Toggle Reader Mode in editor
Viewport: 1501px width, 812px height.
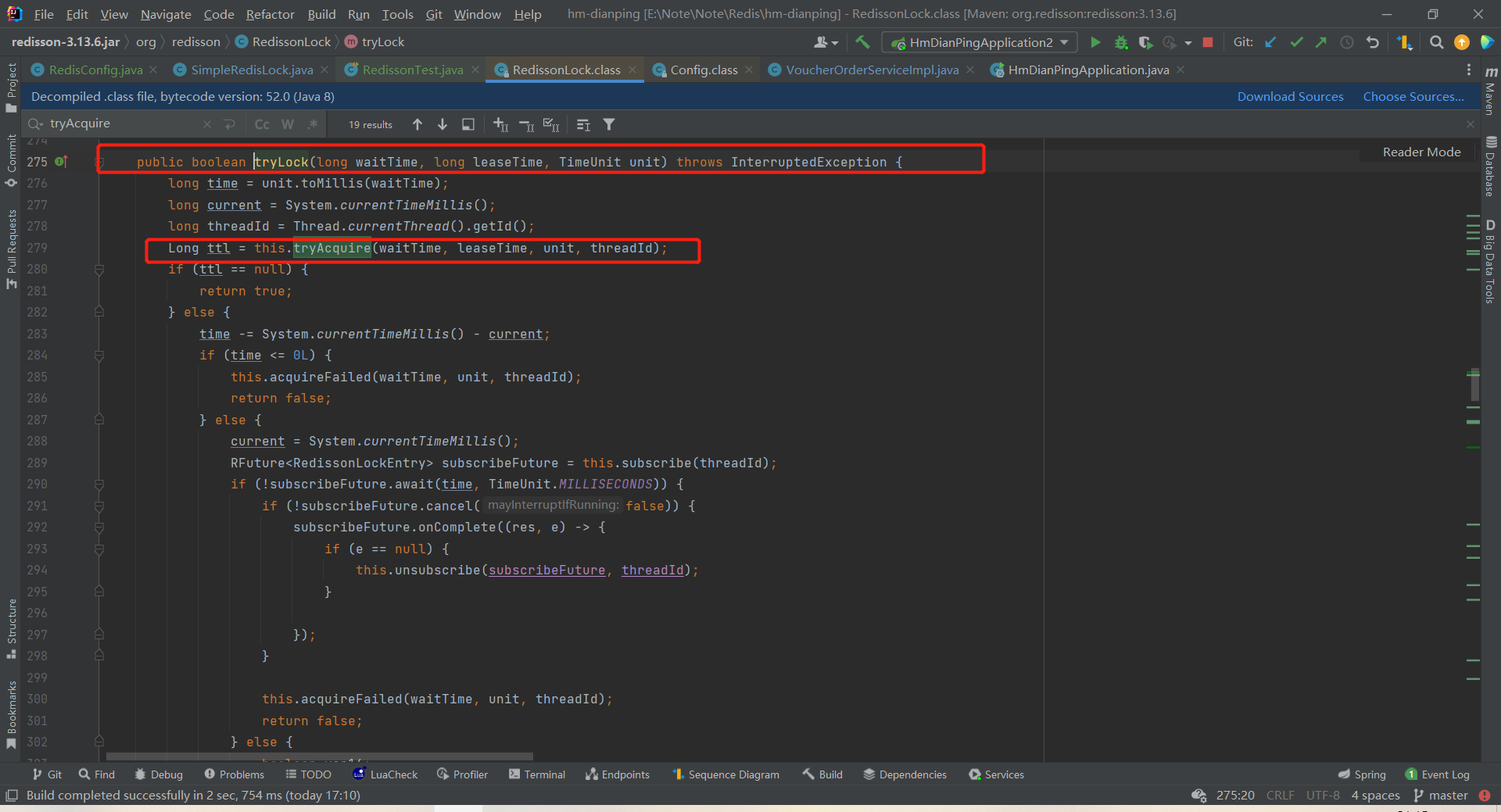[1421, 152]
